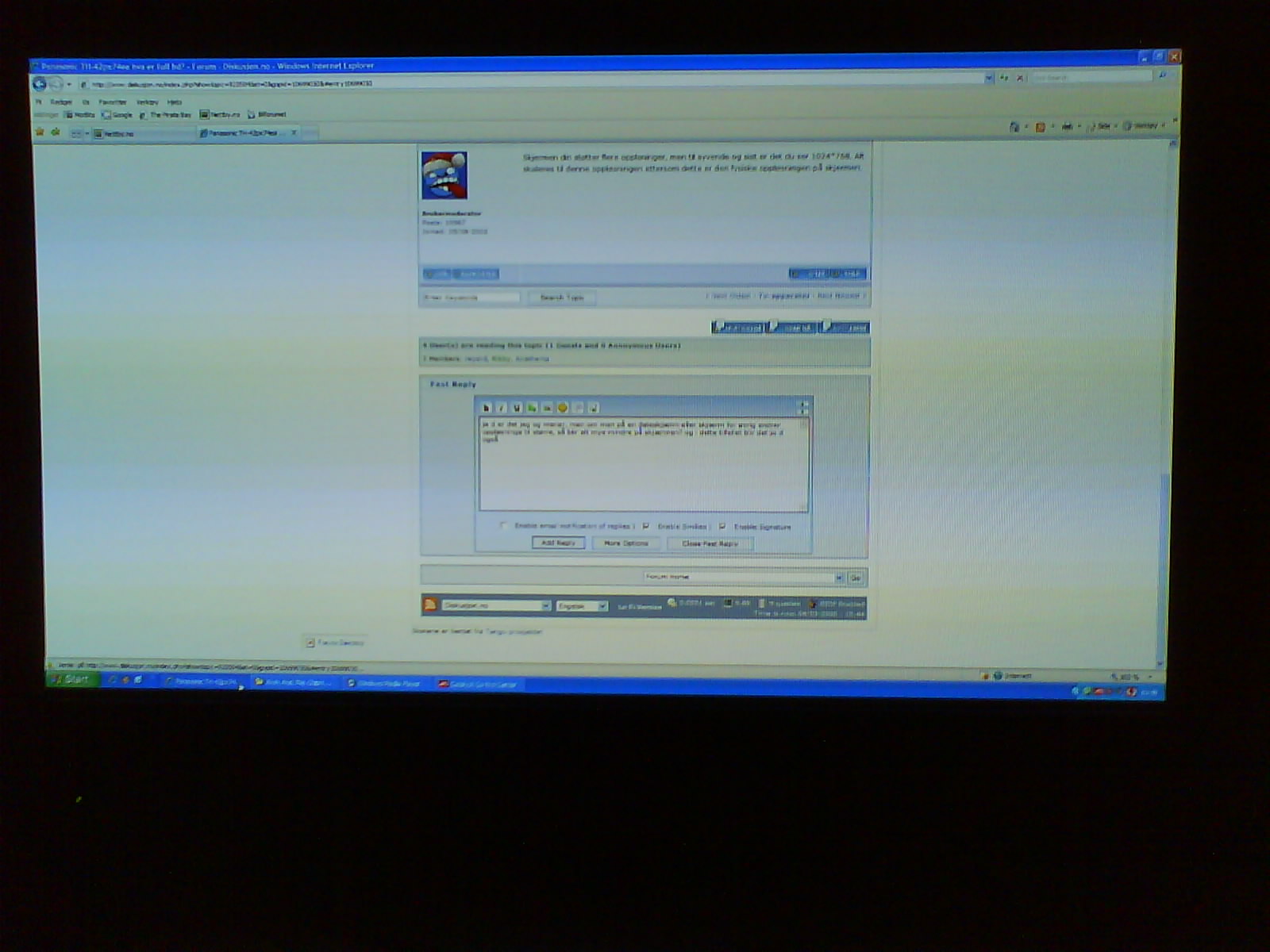Screen dimensions: 1270x952
Task: Open the Side (Page) dropdown menu
Action: click(1103, 126)
